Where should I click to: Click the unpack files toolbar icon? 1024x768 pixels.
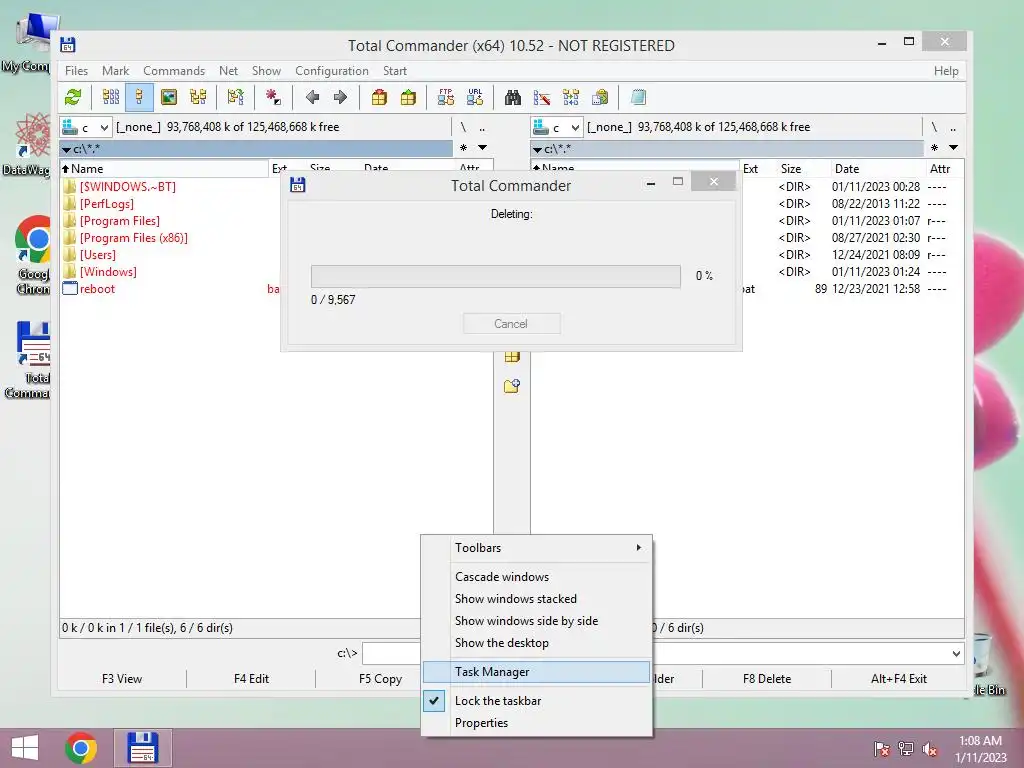click(x=408, y=97)
